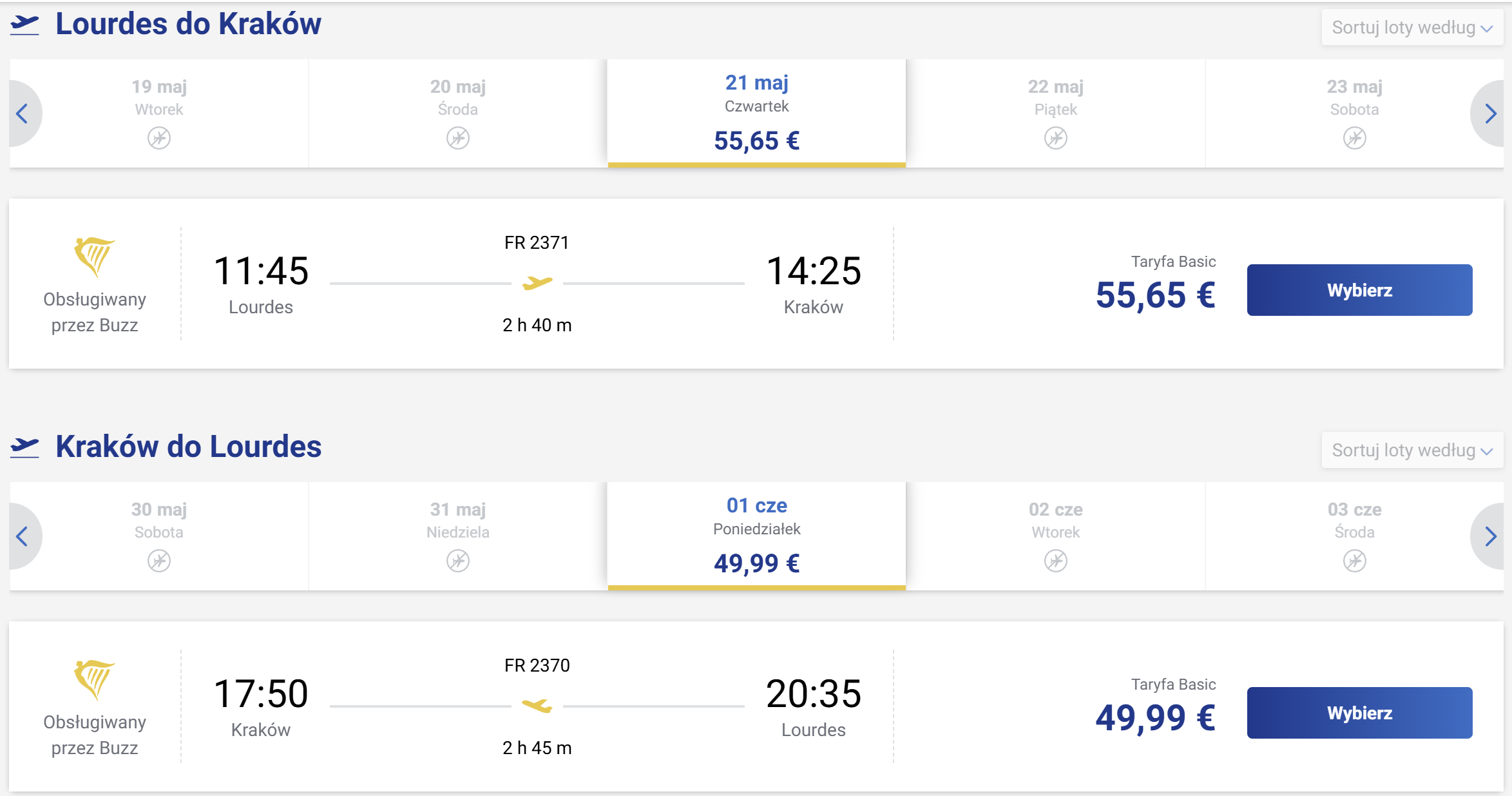Click the no-flight icon under 19 maj
Viewport: 1512px width, 796px height.
click(x=159, y=138)
